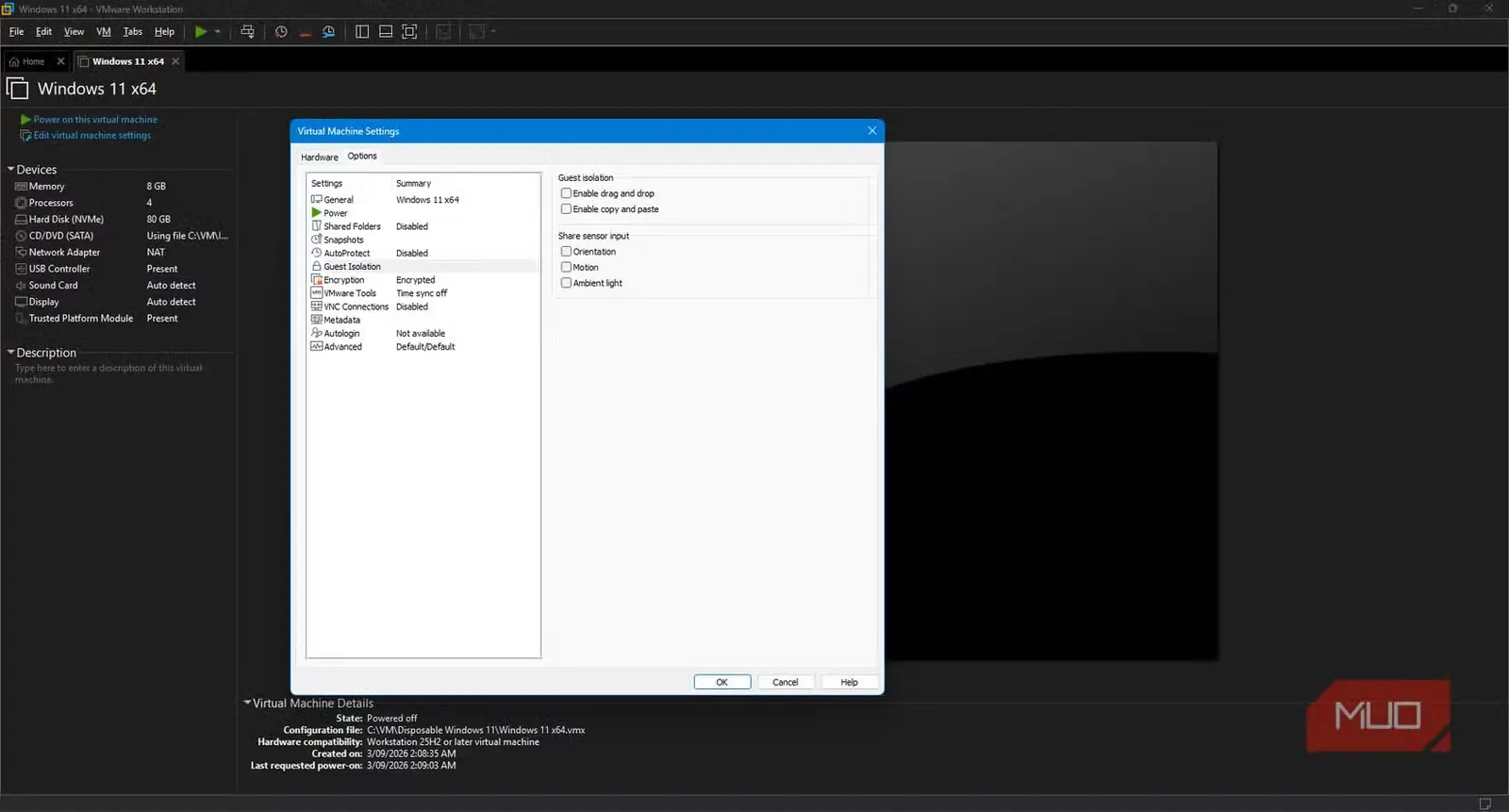Screen dimensions: 1509x812
Task: Check the Motion sensor checkbox
Action: click(x=566, y=267)
